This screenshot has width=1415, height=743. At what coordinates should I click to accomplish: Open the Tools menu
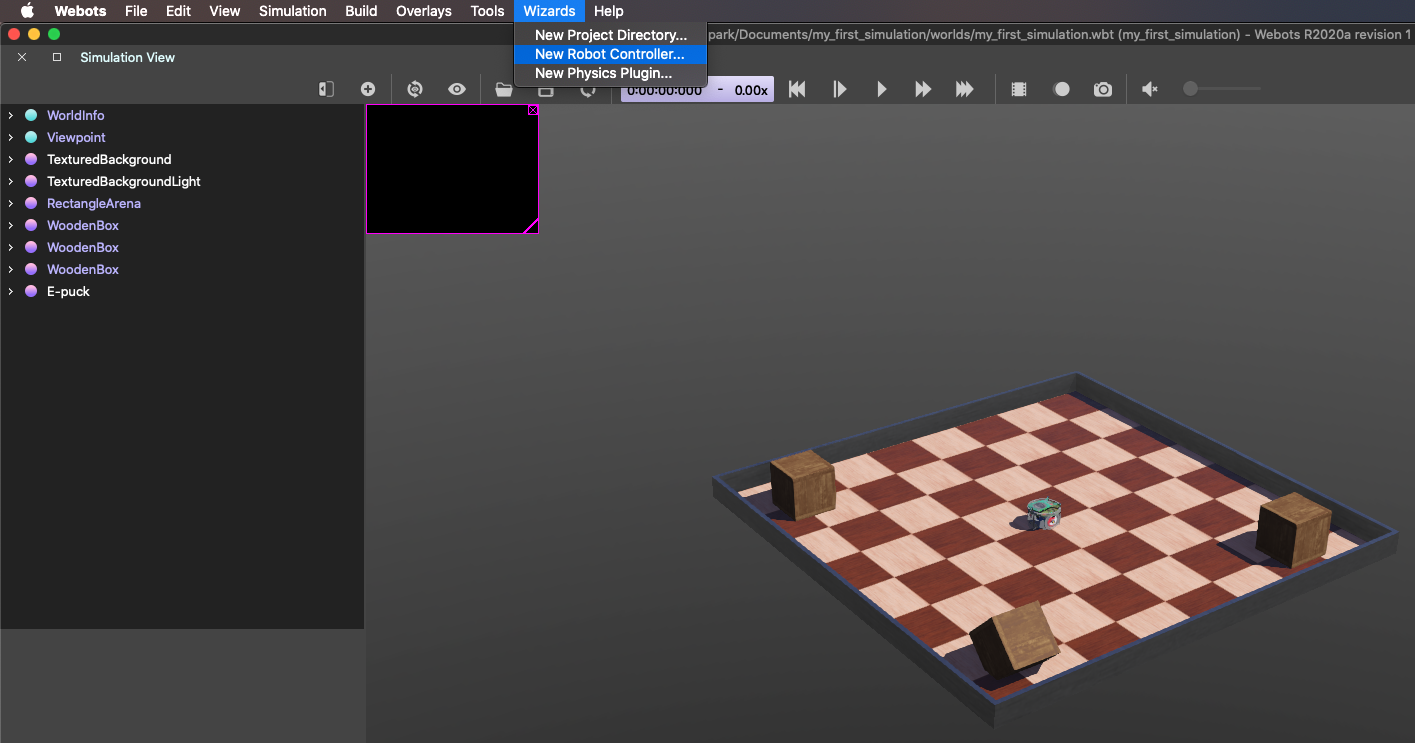(x=487, y=11)
